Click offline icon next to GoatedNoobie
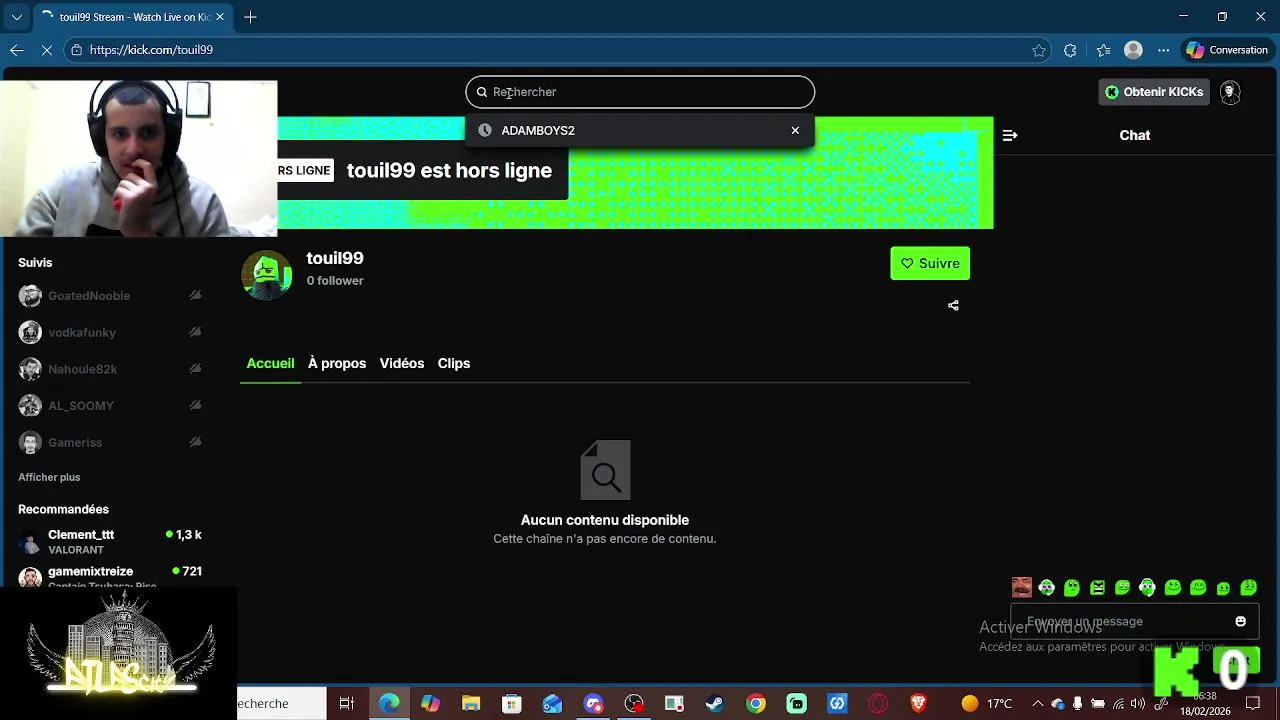 195,296
